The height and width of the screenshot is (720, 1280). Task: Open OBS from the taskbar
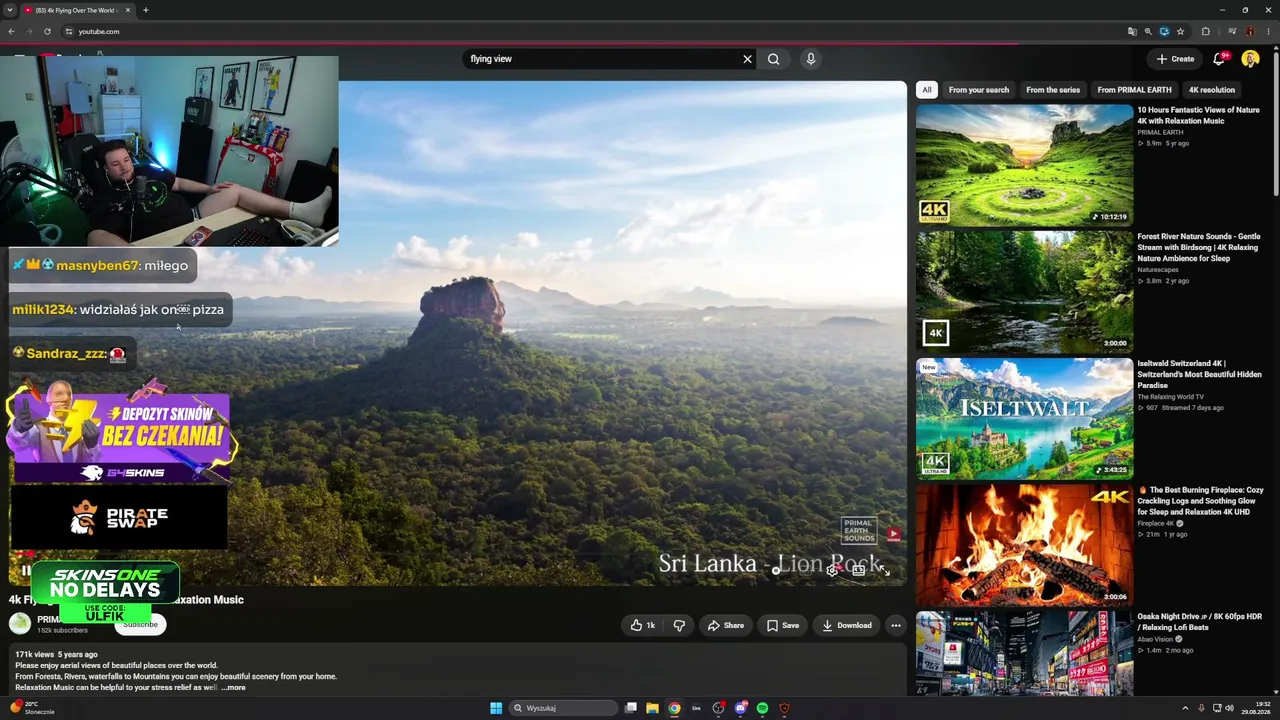click(718, 708)
